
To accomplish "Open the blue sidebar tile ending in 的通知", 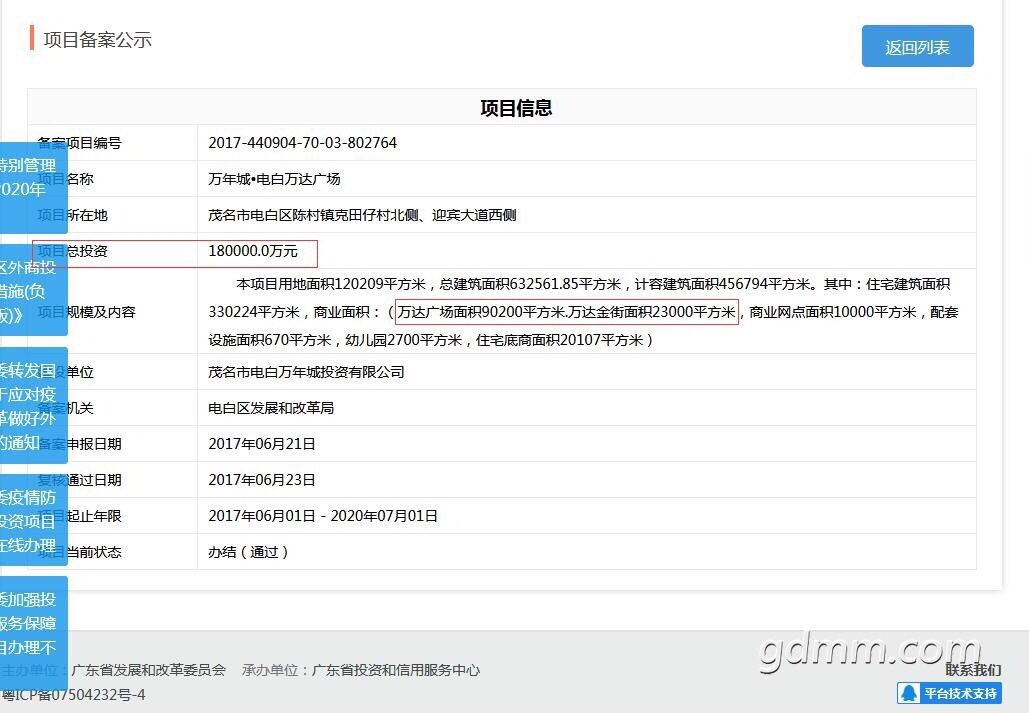I will tap(33, 405).
